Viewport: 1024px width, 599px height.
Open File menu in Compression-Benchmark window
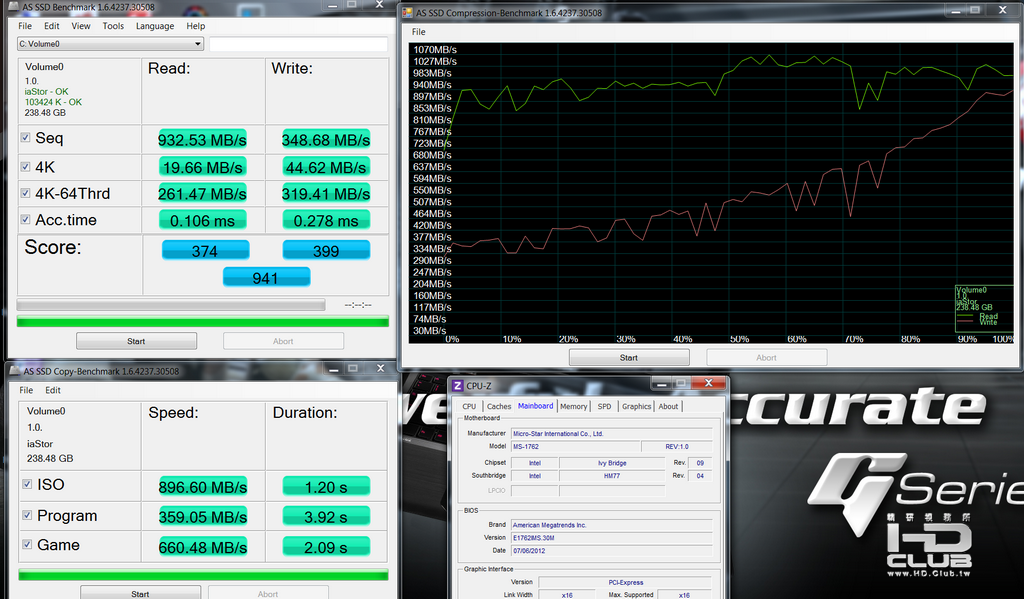(419, 32)
